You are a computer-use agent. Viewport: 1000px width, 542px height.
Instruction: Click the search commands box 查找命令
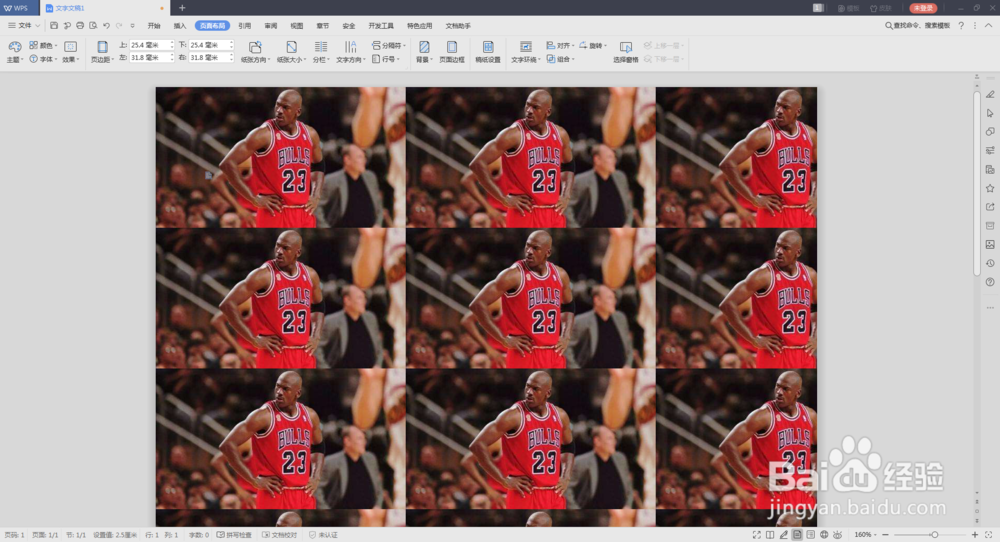(917, 26)
